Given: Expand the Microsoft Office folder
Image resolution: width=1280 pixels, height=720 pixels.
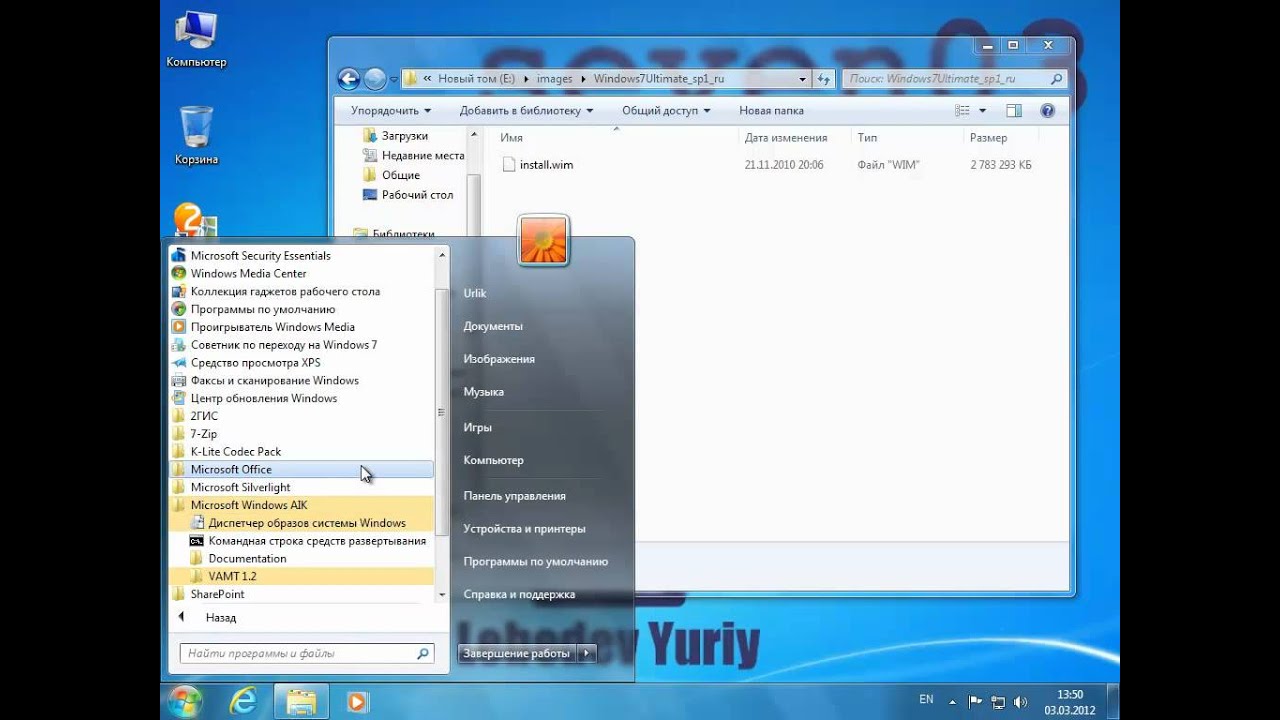Looking at the screenshot, I should pyautogui.click(x=302, y=469).
